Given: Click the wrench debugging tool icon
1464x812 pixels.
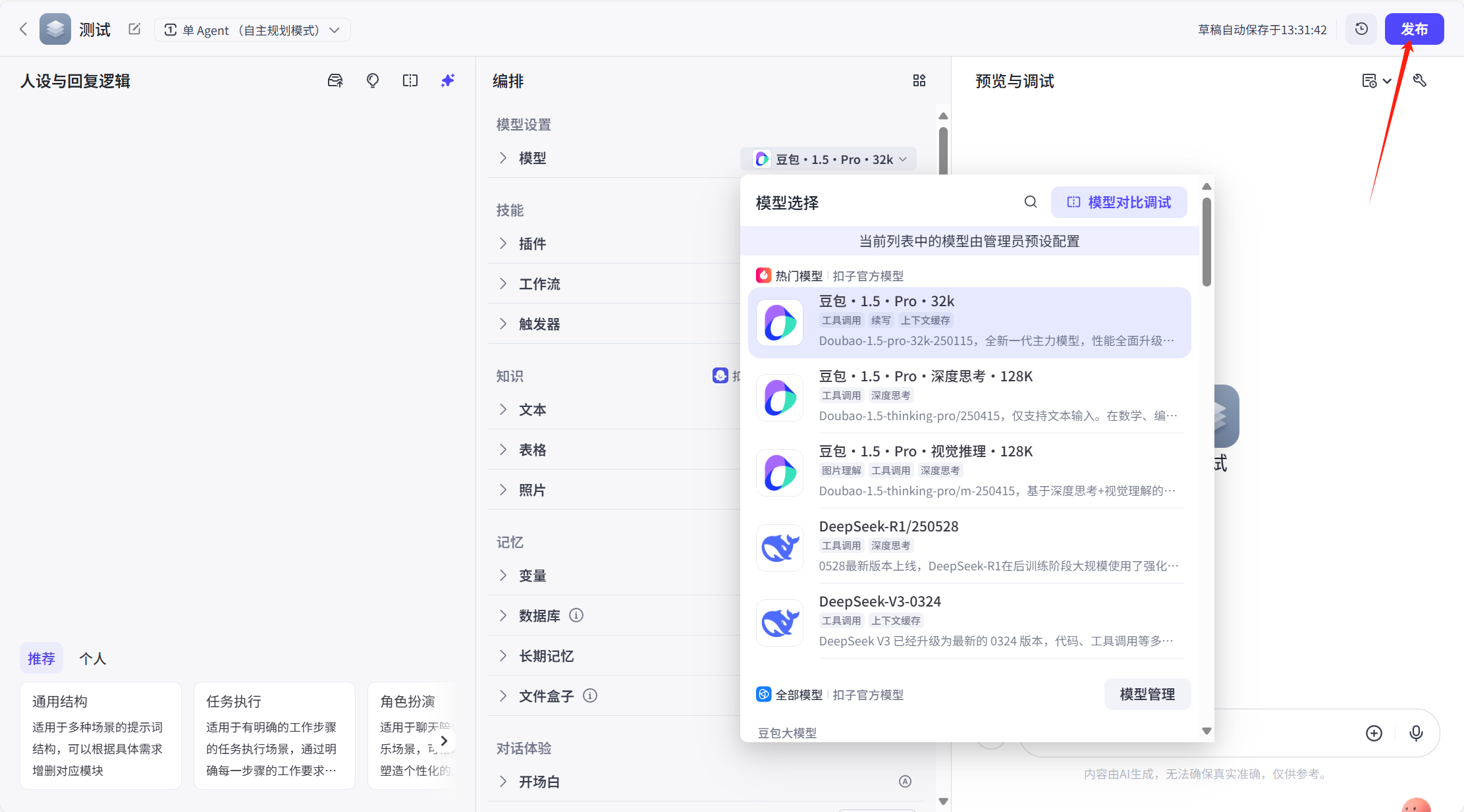Looking at the screenshot, I should point(1420,80).
